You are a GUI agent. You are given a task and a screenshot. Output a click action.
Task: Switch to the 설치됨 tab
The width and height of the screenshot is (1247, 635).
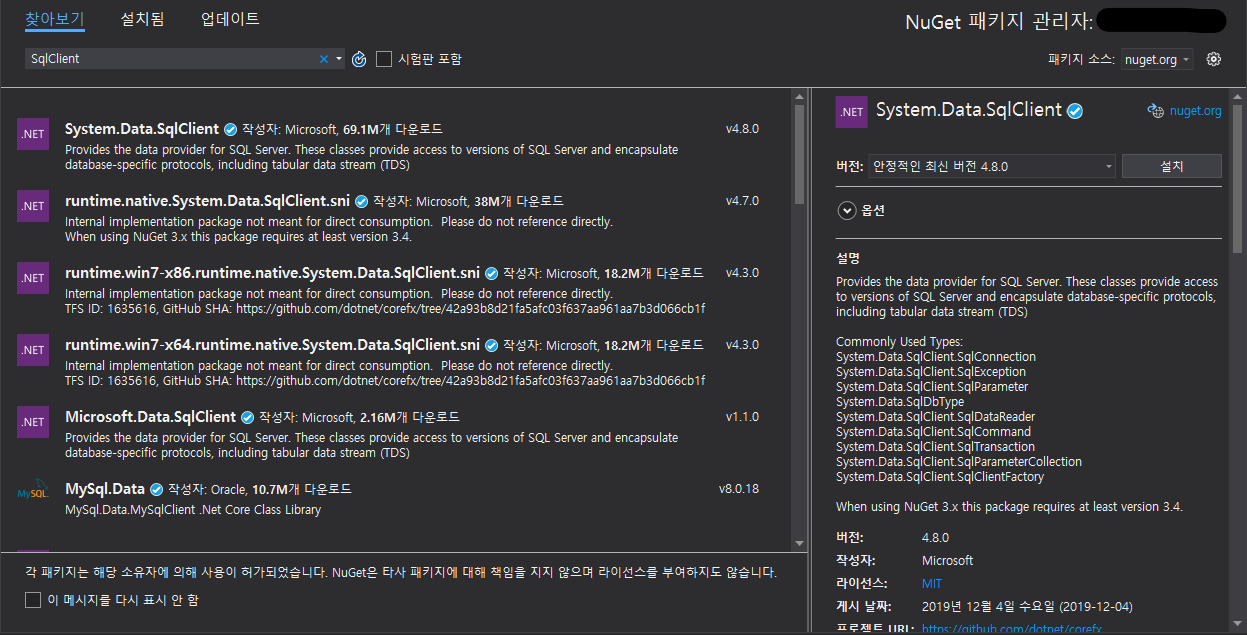tap(143, 19)
